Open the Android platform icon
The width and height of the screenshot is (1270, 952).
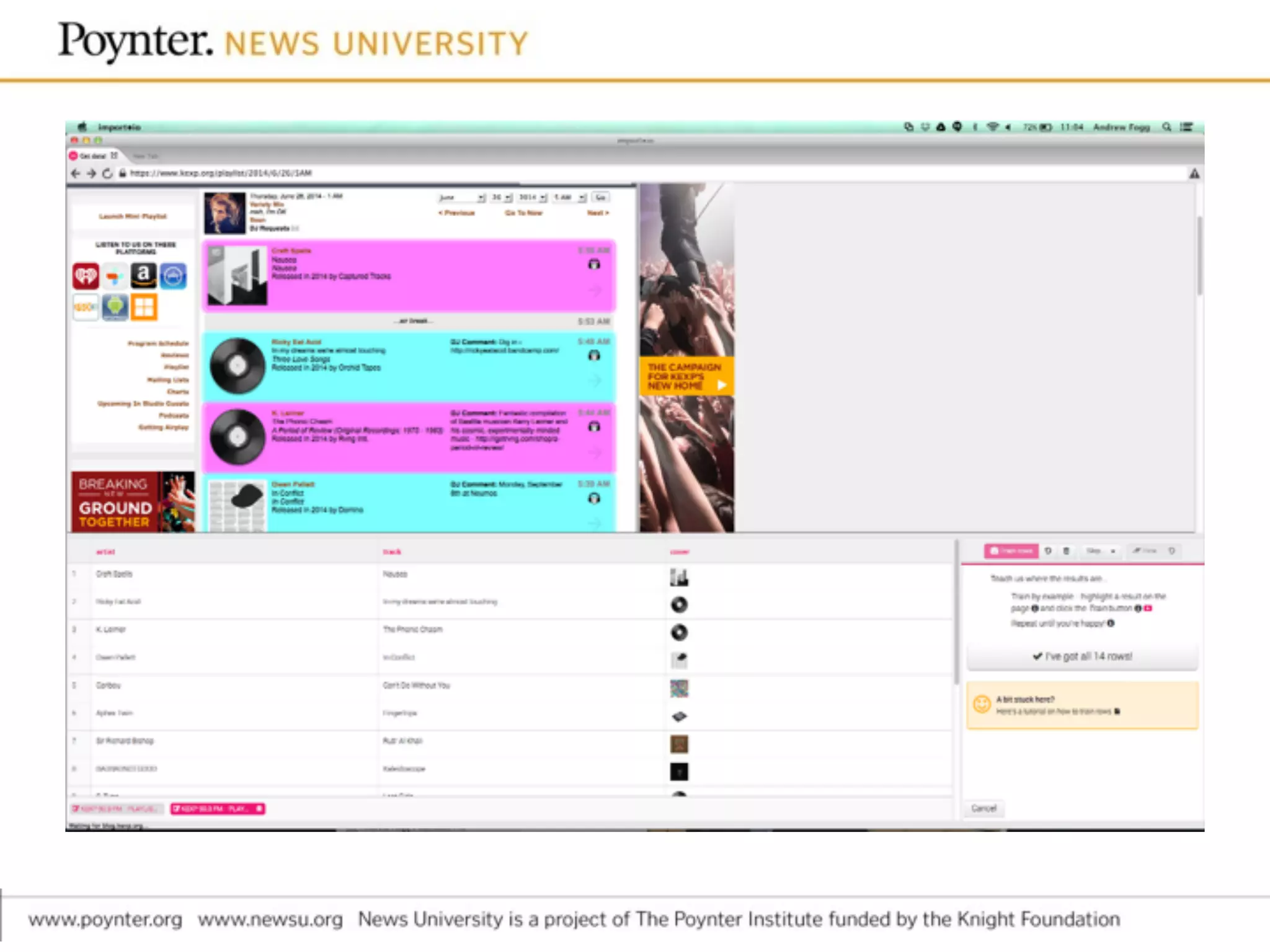click(115, 307)
